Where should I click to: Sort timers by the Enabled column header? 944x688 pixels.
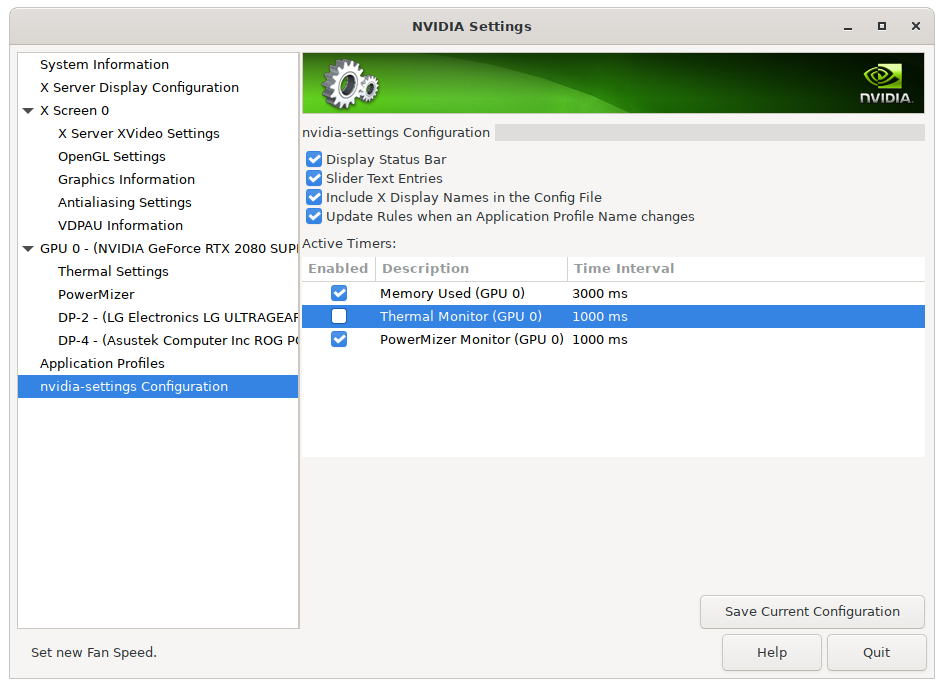coord(338,268)
